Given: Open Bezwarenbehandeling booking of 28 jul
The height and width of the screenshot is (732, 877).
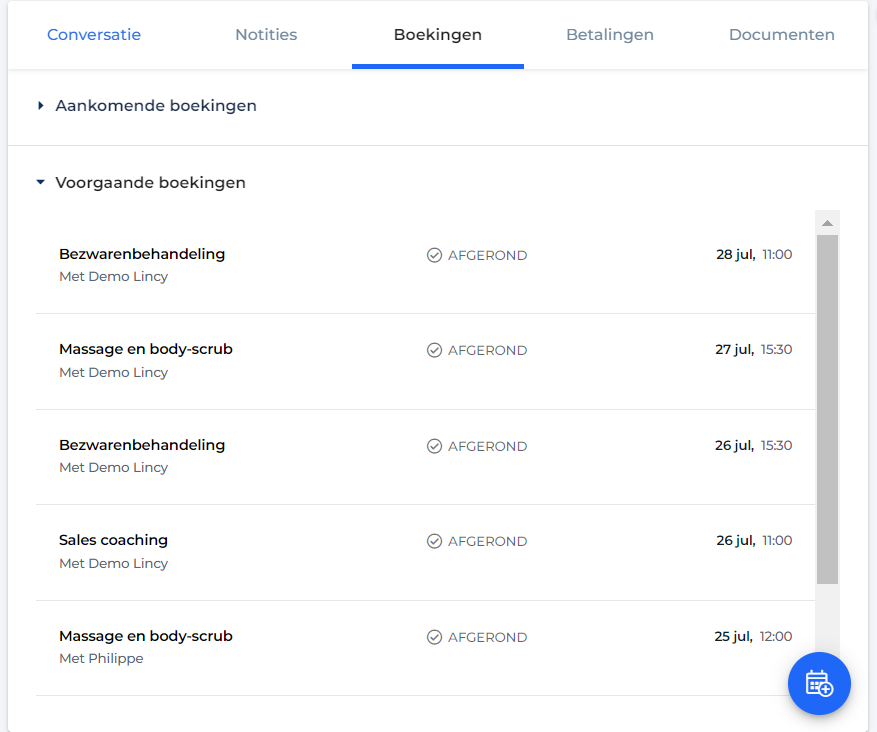Looking at the screenshot, I should click(425, 265).
